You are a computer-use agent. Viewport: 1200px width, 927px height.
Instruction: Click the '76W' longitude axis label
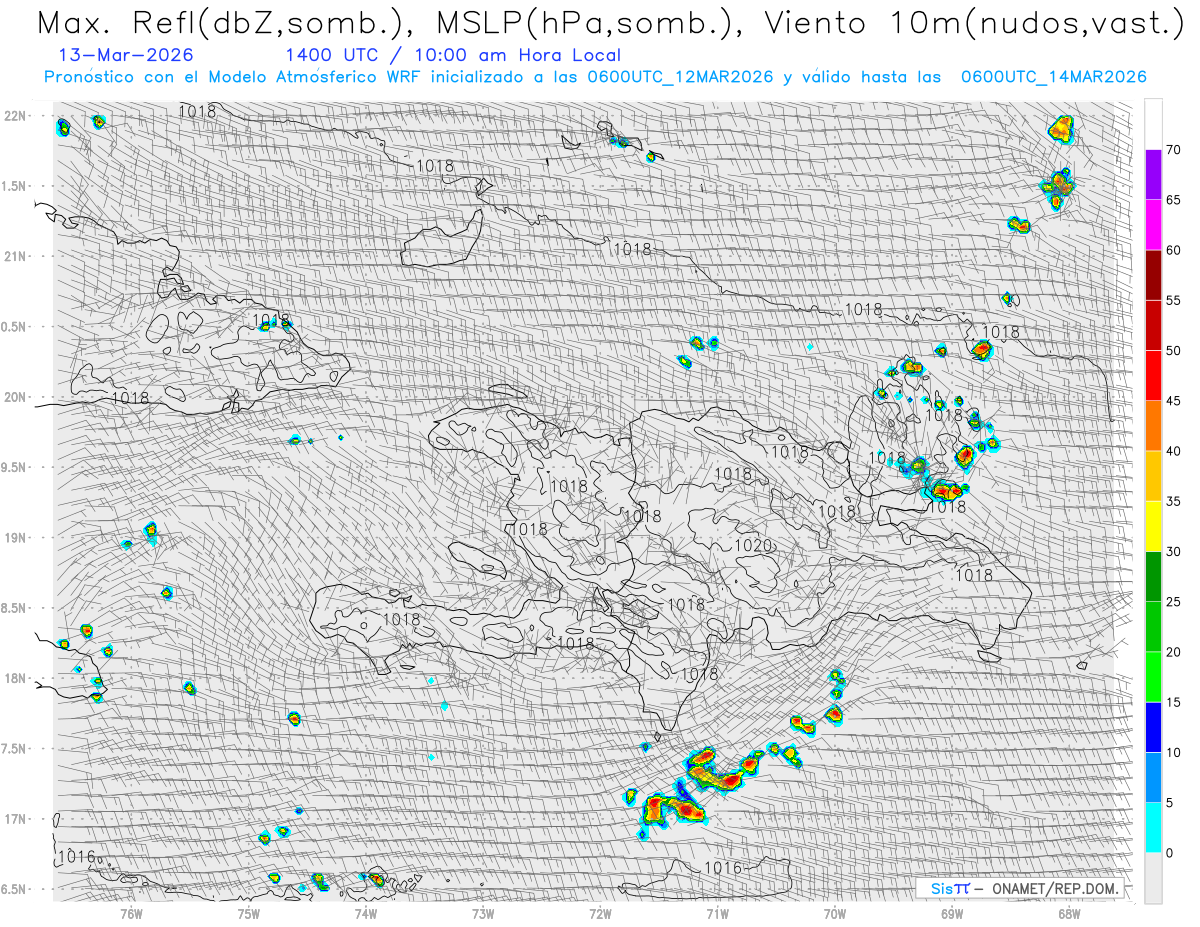click(x=131, y=913)
